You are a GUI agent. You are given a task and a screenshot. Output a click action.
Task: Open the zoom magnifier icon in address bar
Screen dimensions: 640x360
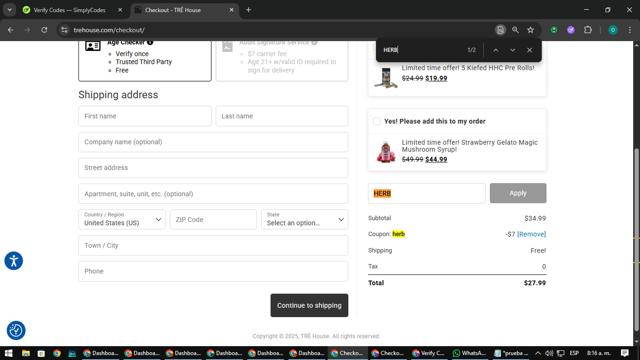click(x=516, y=30)
